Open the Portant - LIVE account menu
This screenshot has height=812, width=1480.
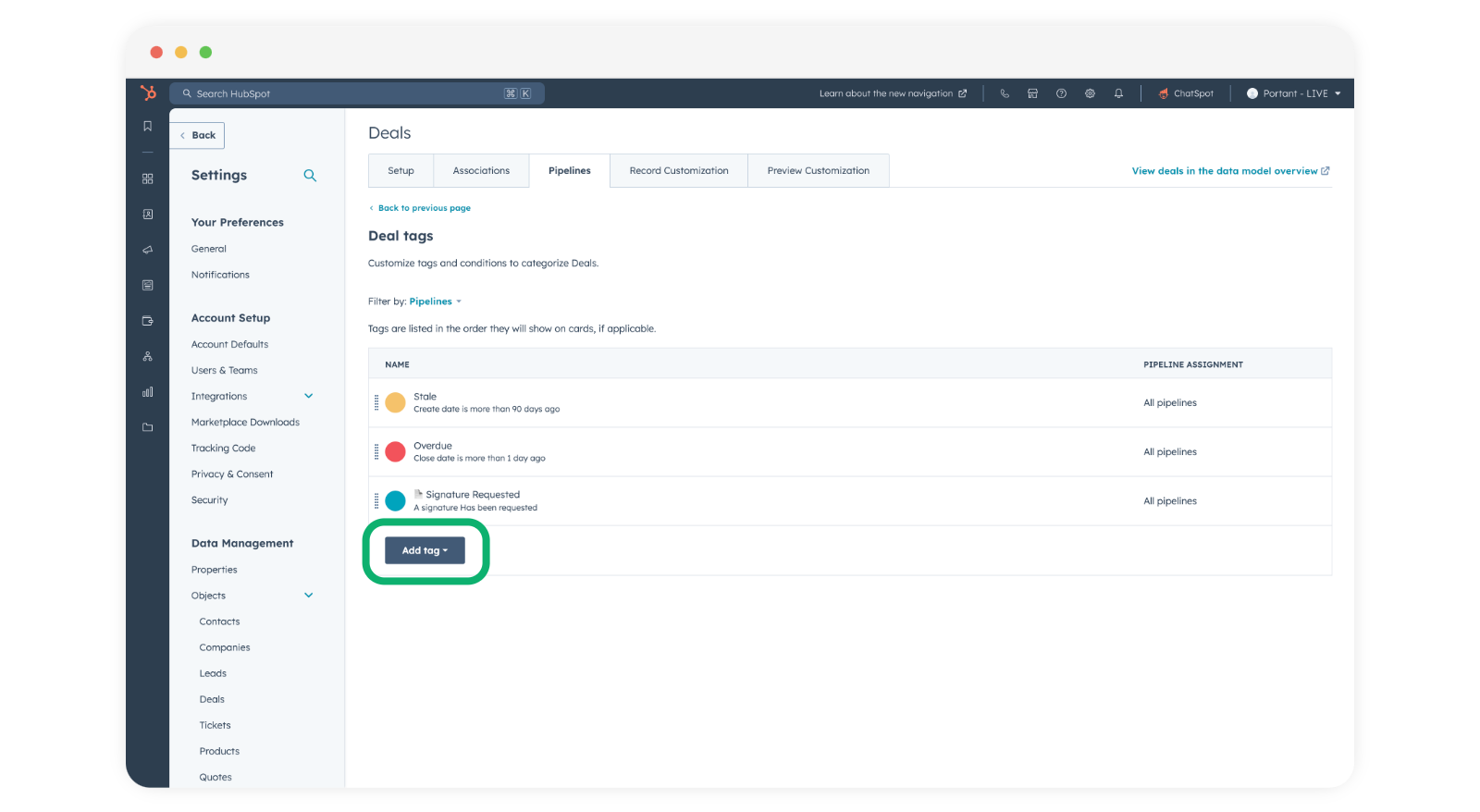pos(1293,93)
